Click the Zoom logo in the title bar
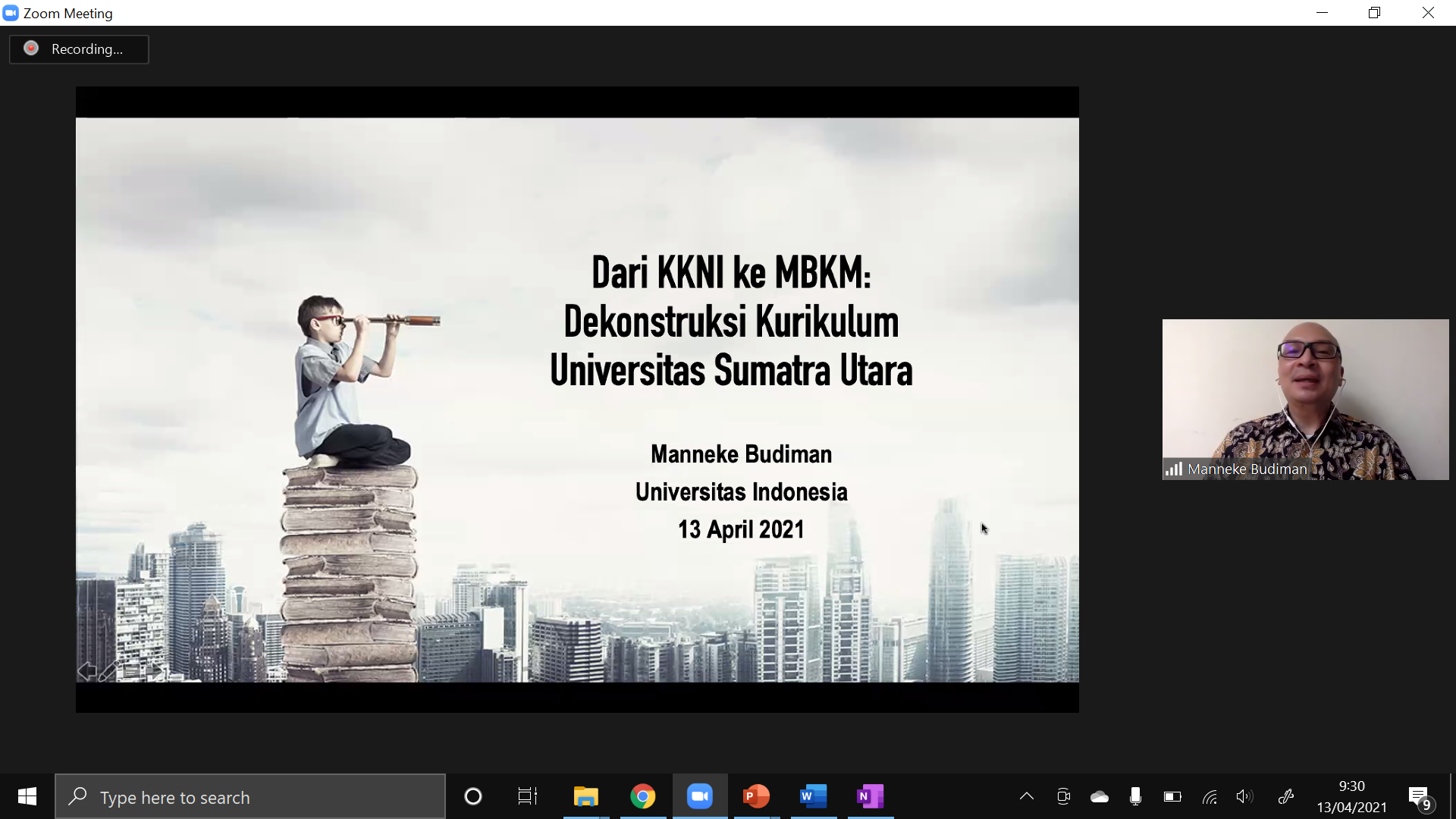Screen dimensions: 1456x819 point(11,13)
